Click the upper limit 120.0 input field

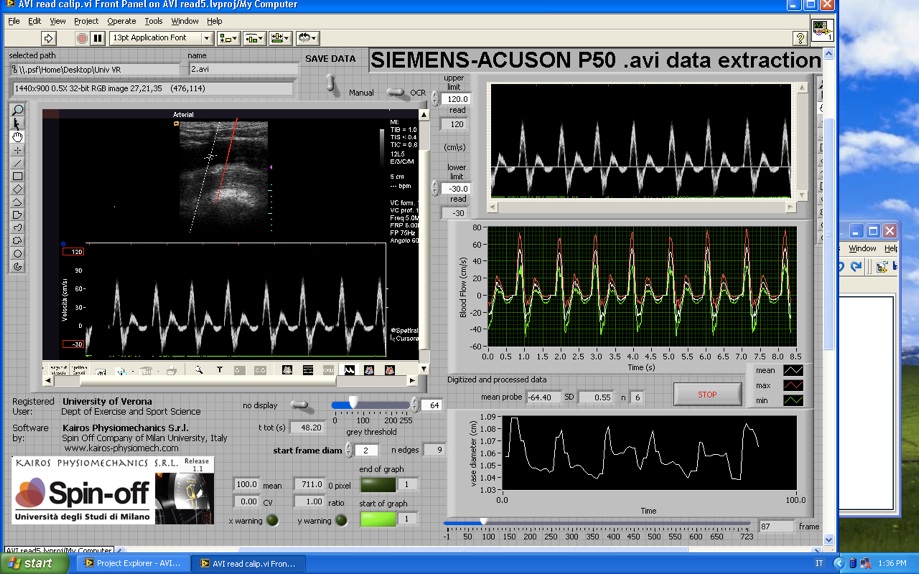tap(455, 99)
